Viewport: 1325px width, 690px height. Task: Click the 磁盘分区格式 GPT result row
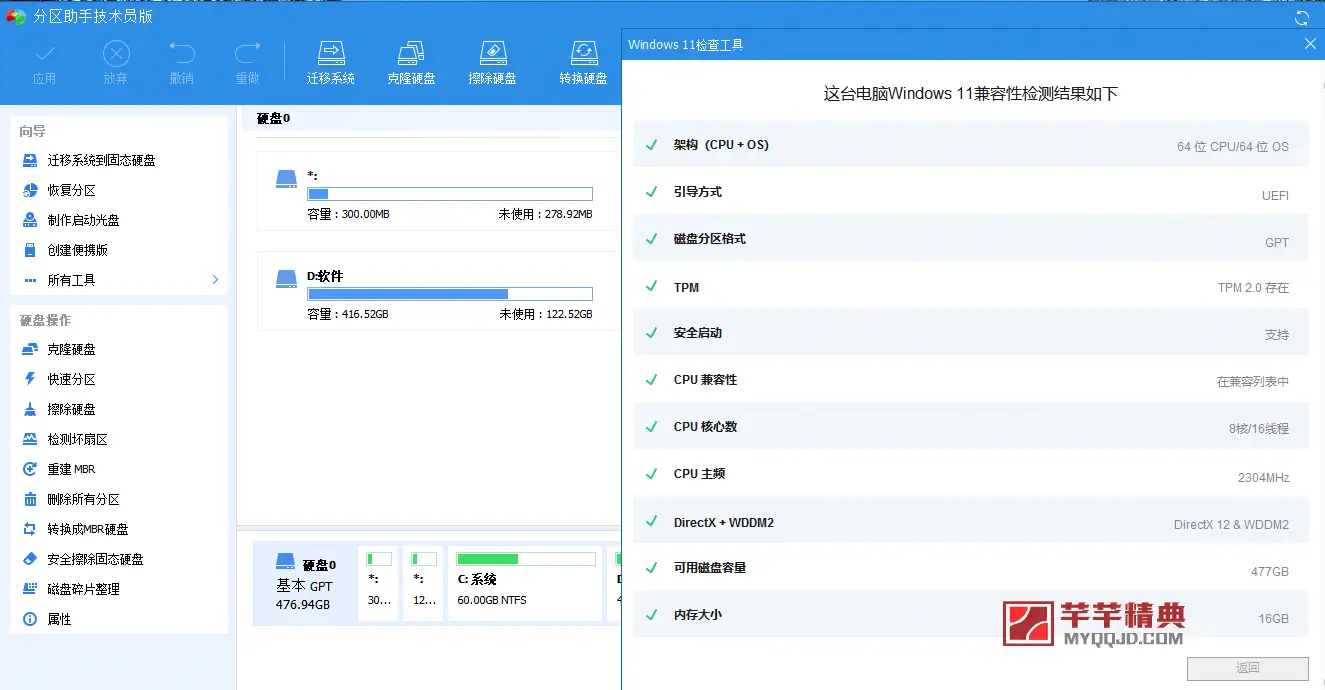(x=971, y=240)
